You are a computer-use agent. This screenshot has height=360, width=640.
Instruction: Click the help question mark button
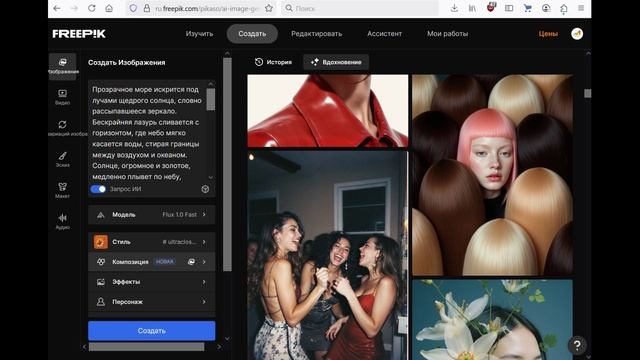577,345
